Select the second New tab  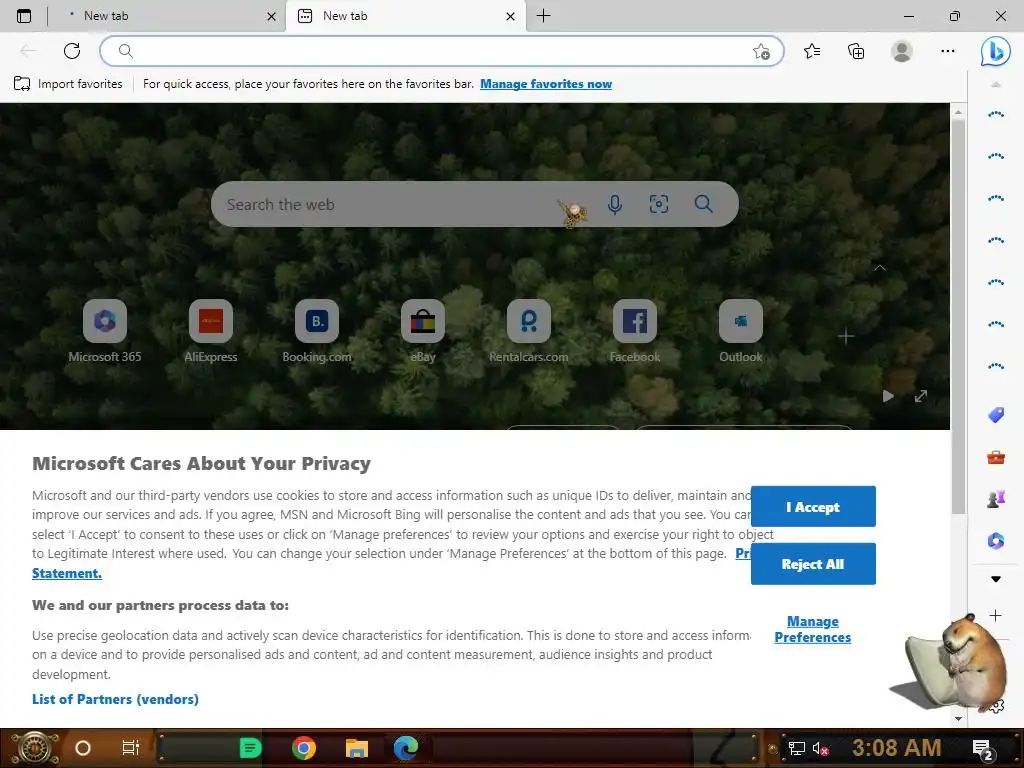coord(406,16)
